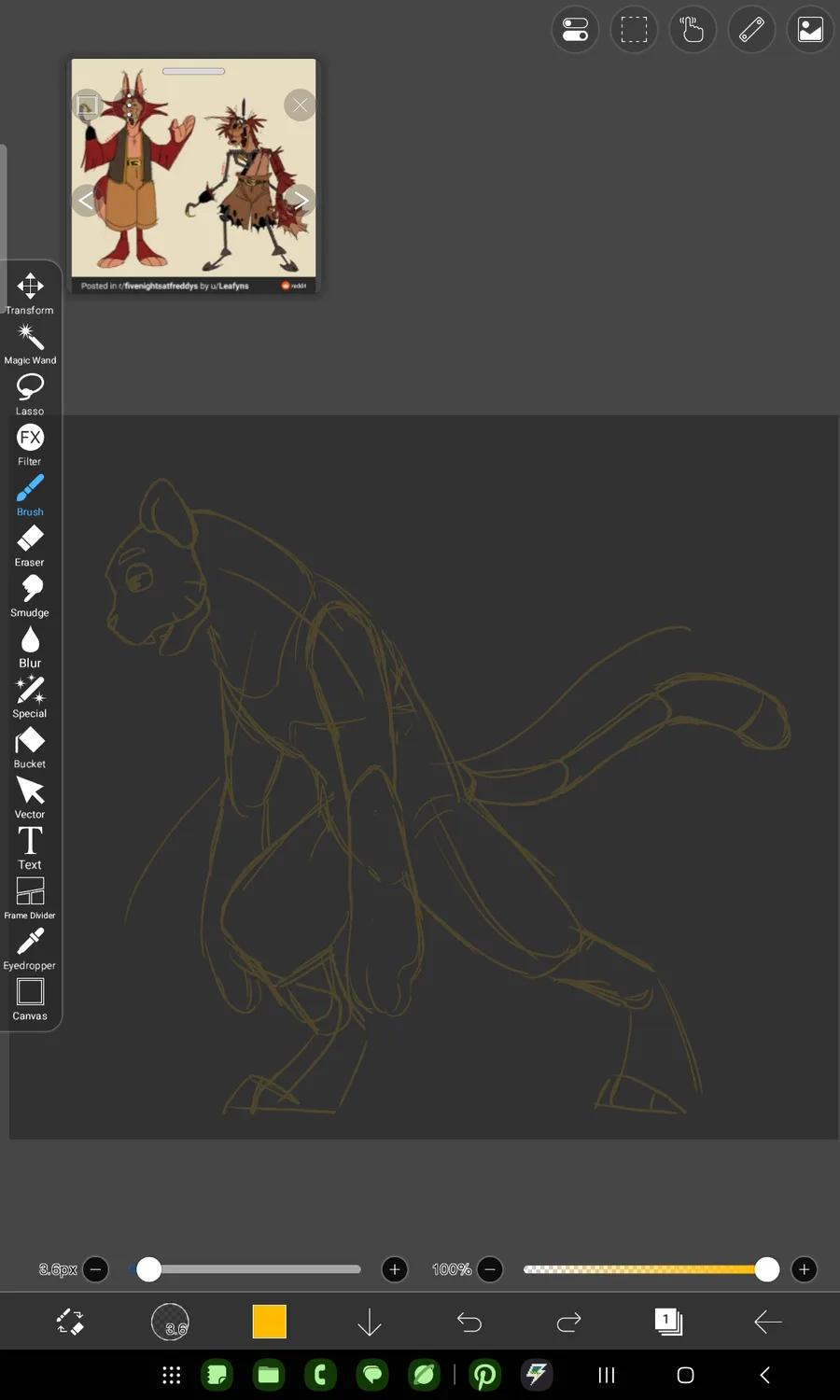Image resolution: width=840 pixels, height=1400 pixels.
Task: Show previous reference image
Action: tap(86, 200)
